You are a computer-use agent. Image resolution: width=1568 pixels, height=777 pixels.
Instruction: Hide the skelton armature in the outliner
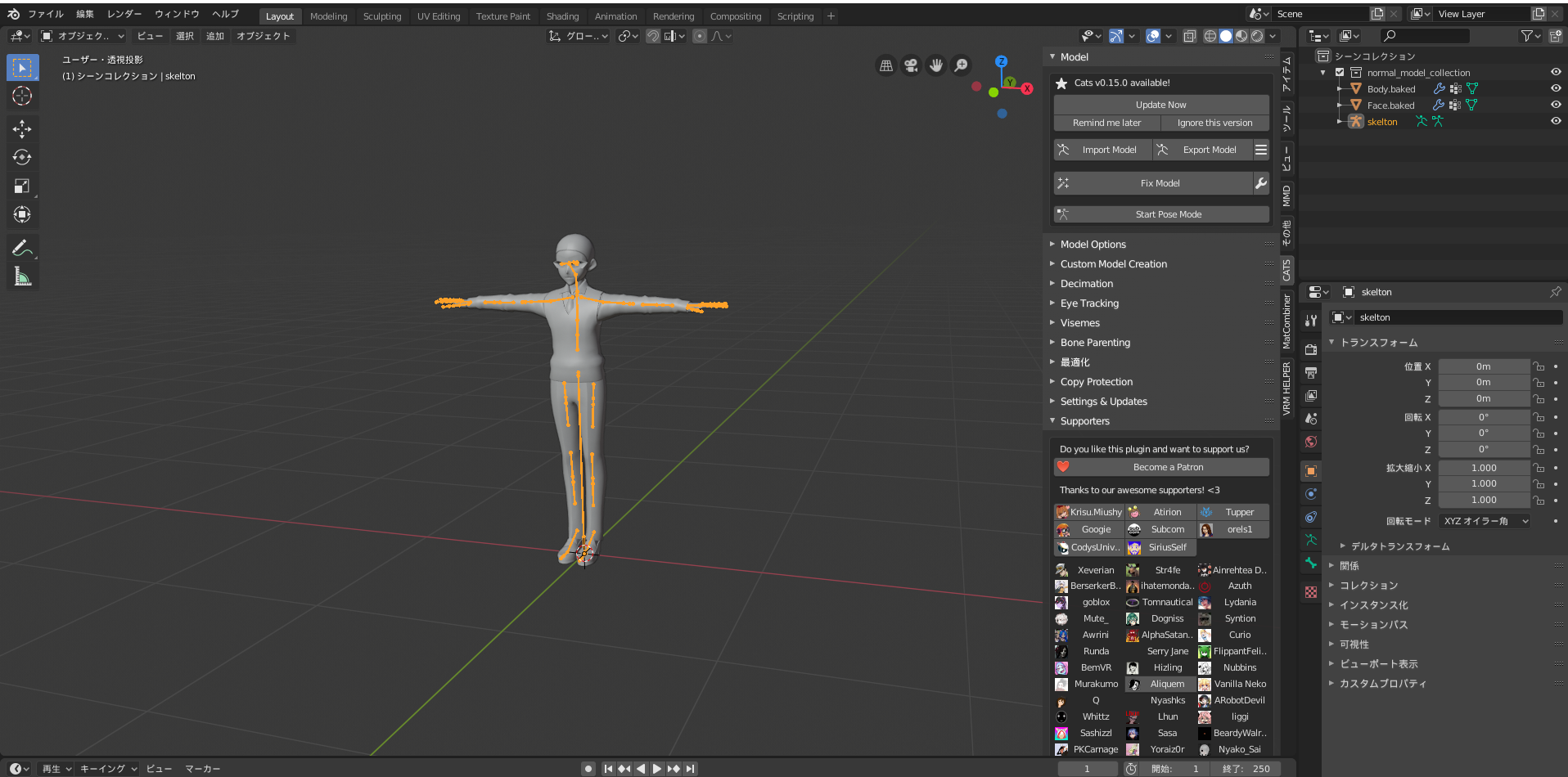1556,121
